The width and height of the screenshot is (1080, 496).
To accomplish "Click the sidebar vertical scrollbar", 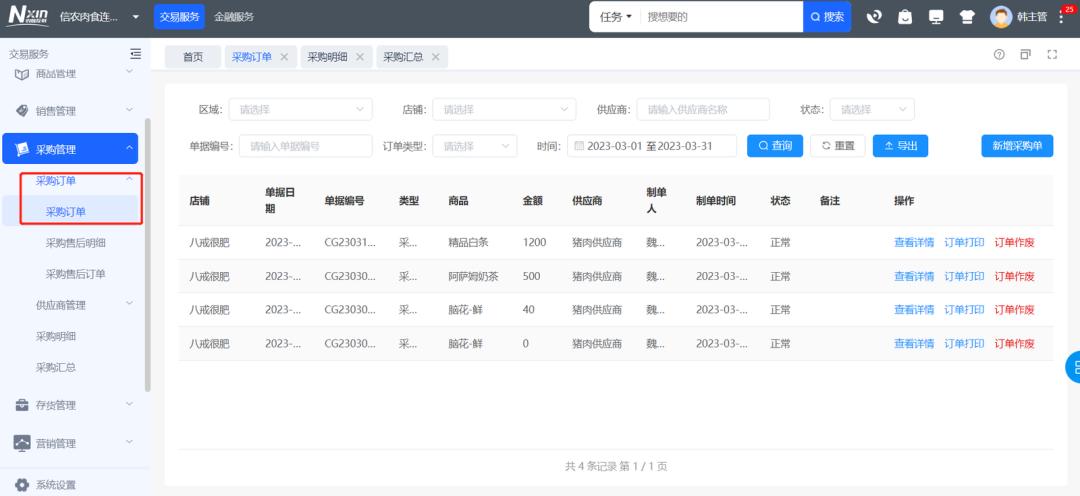I will click(x=147, y=255).
